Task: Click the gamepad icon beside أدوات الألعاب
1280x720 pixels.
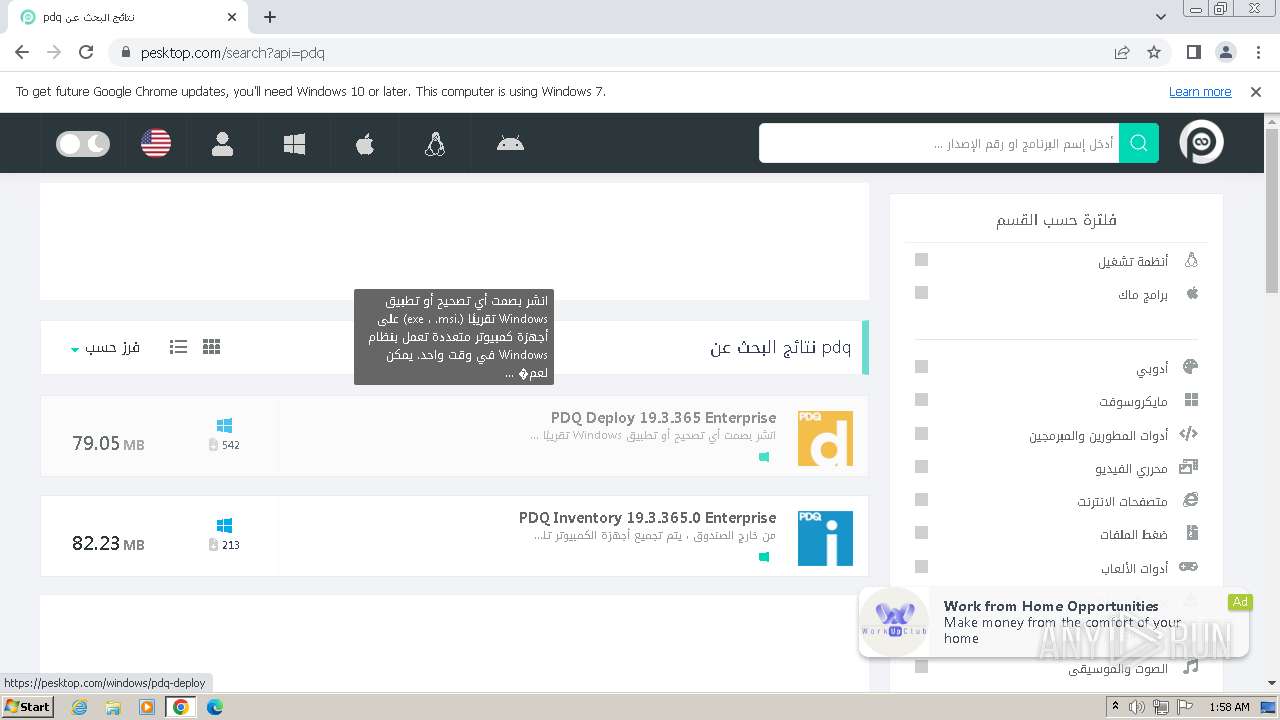Action: coord(1188,567)
